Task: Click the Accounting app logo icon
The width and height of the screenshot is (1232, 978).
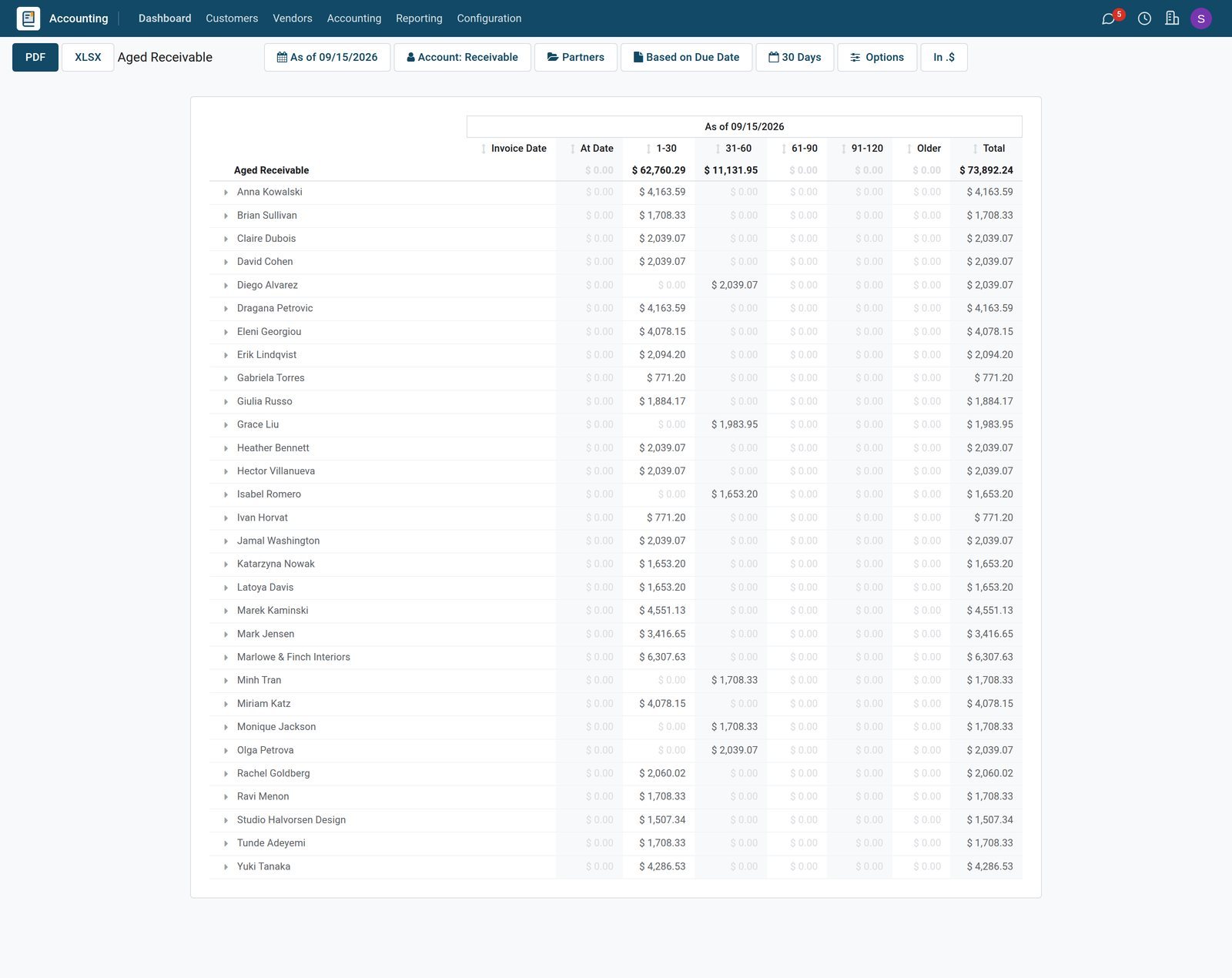Action: click(28, 18)
